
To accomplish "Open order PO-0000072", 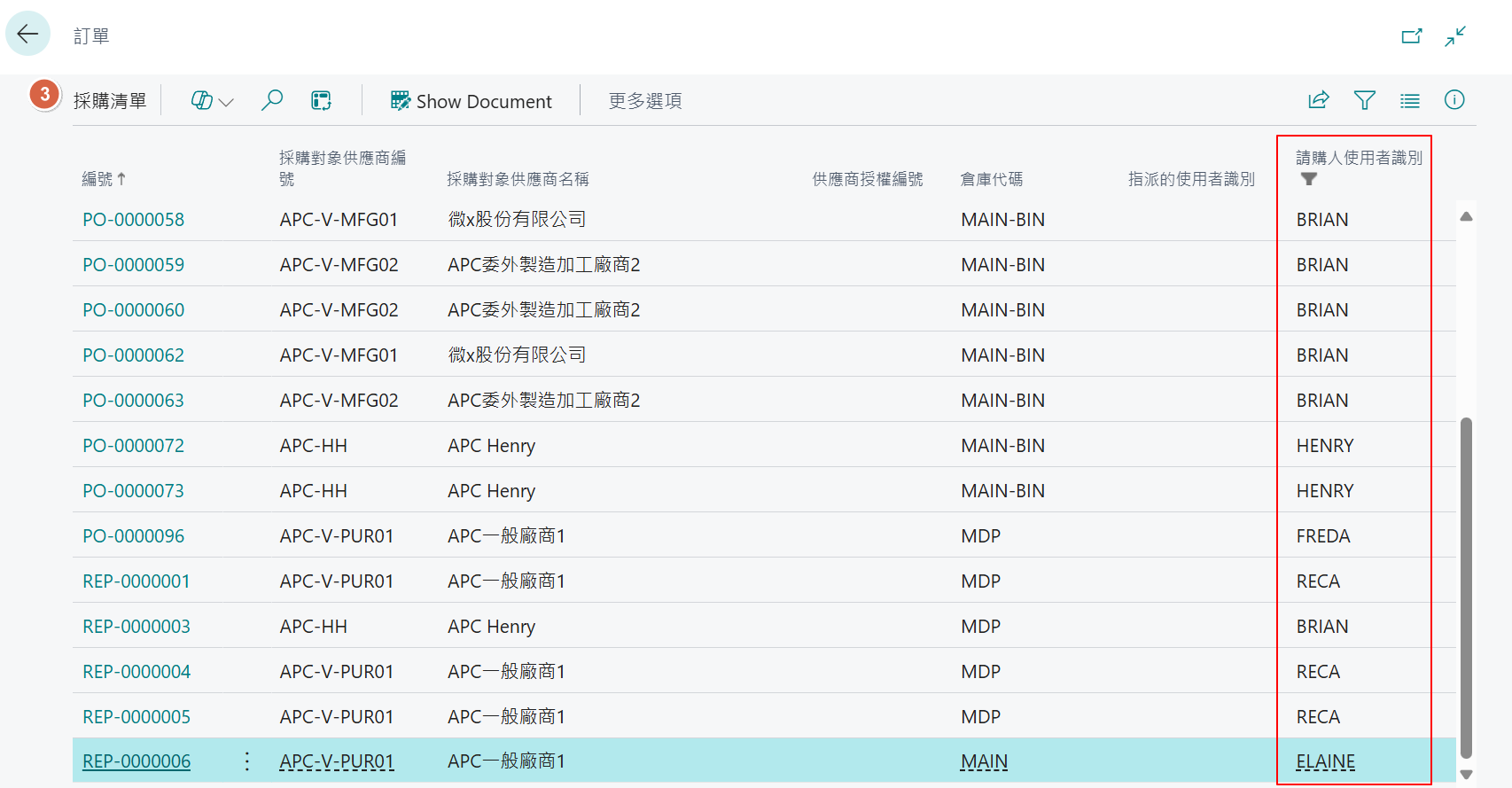I will point(134,446).
